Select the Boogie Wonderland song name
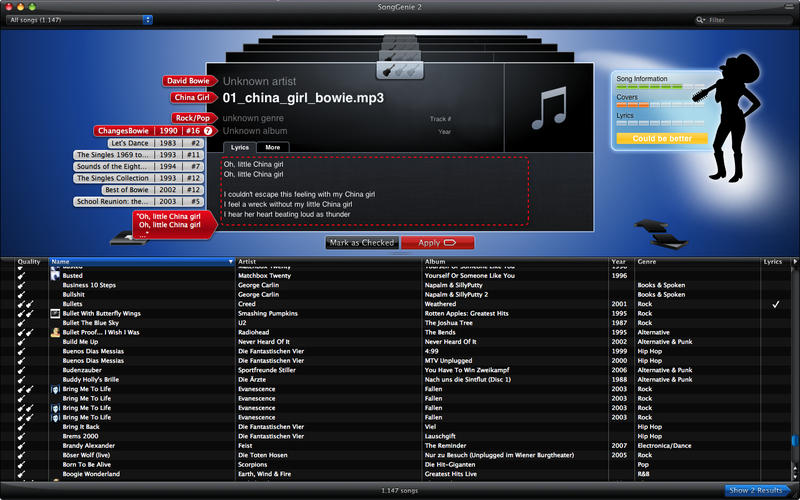 click(91, 474)
